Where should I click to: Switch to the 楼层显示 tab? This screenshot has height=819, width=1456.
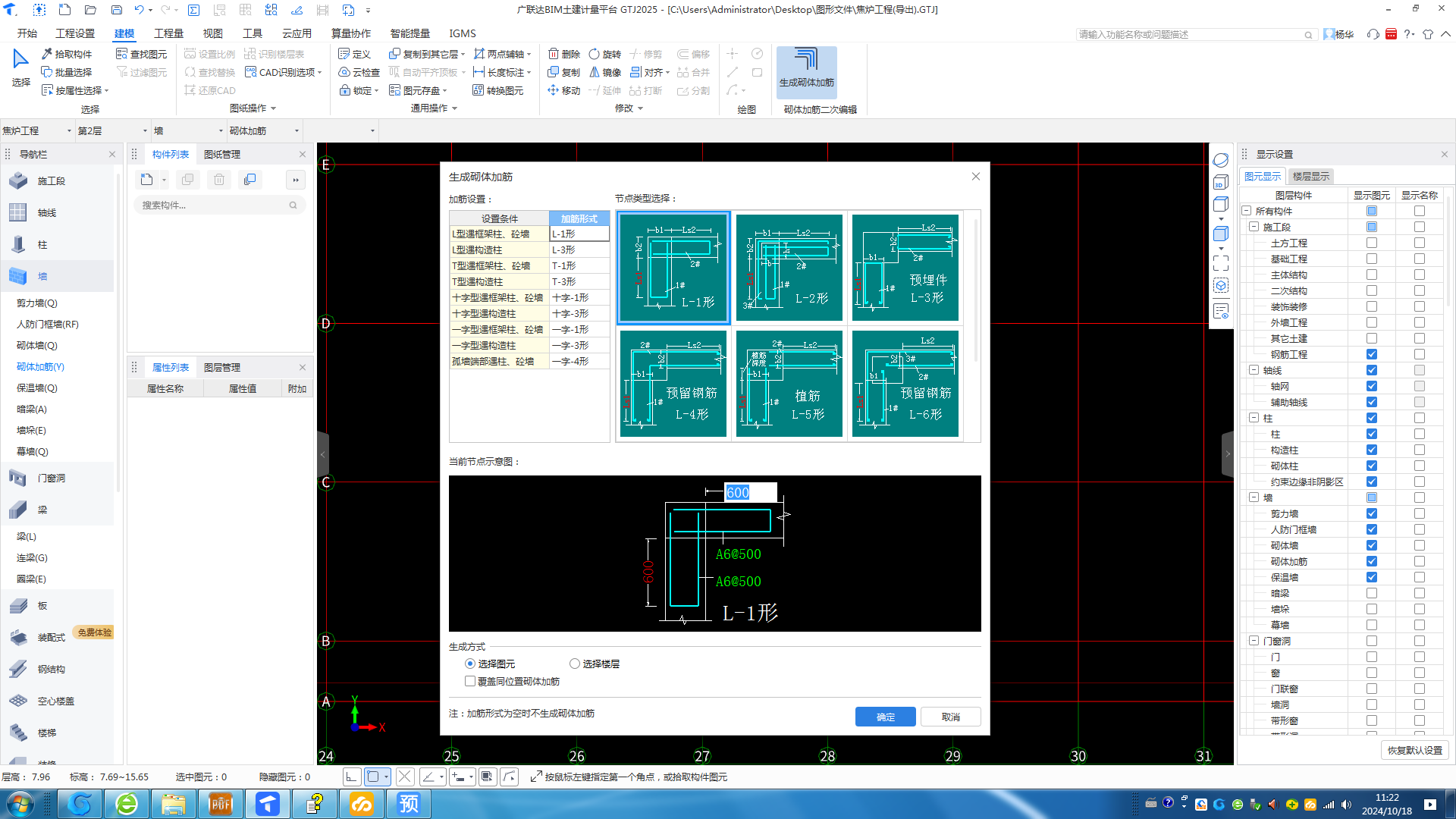pos(1310,176)
